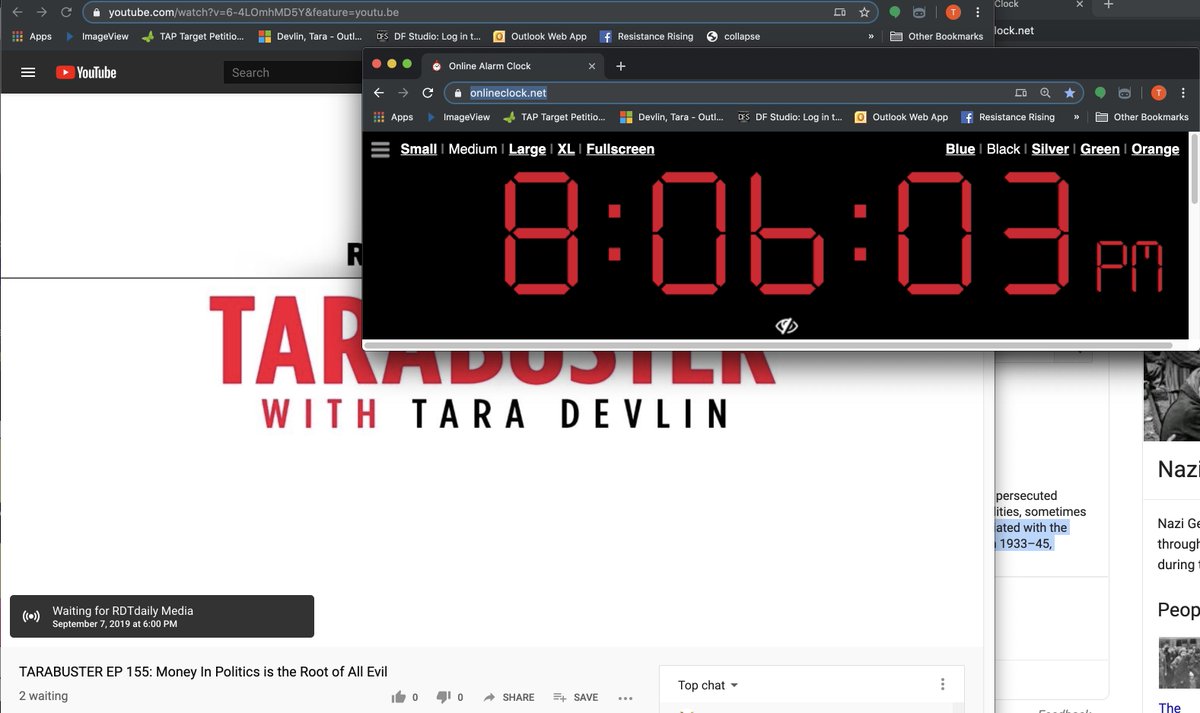The width and height of the screenshot is (1200, 713).
Task: Open the Other Bookmarks folder in the clock window
Action: 1142,117
